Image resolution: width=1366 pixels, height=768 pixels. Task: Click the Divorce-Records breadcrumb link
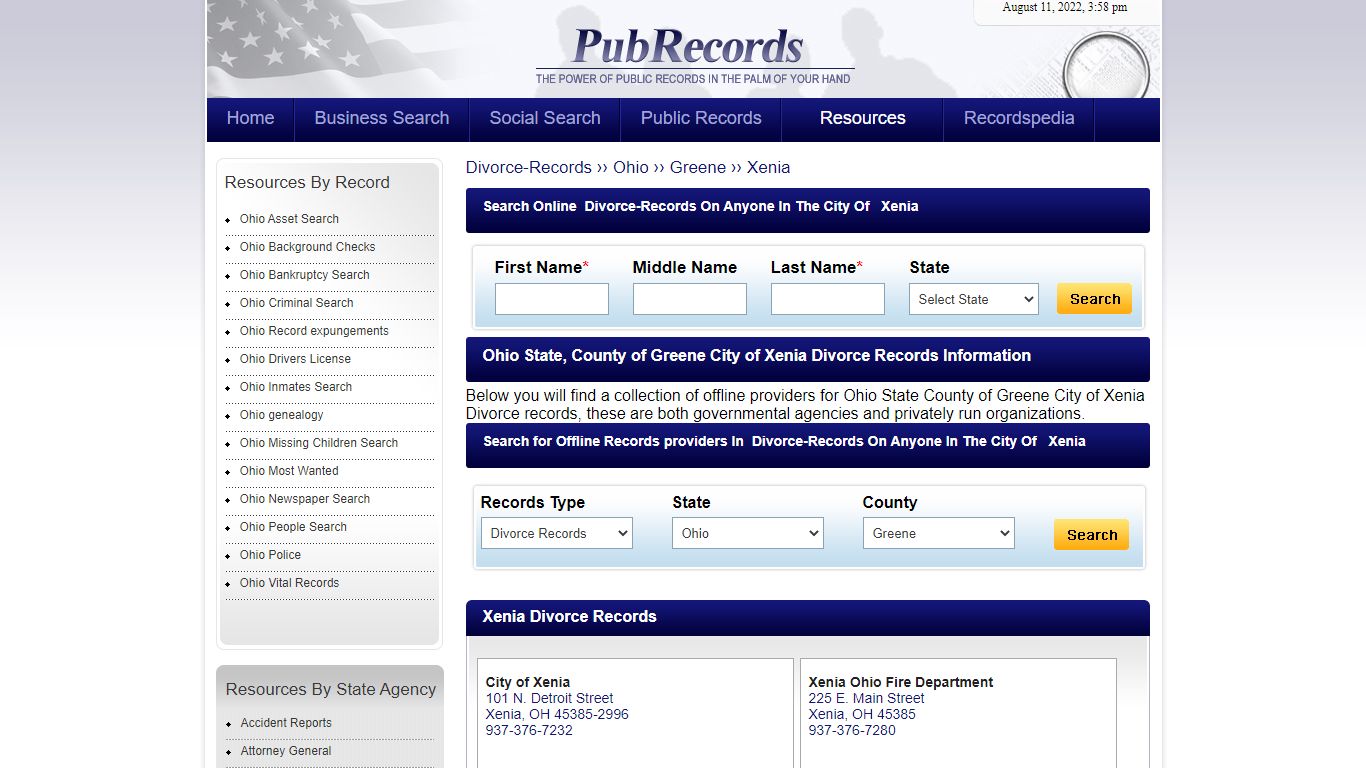point(529,167)
